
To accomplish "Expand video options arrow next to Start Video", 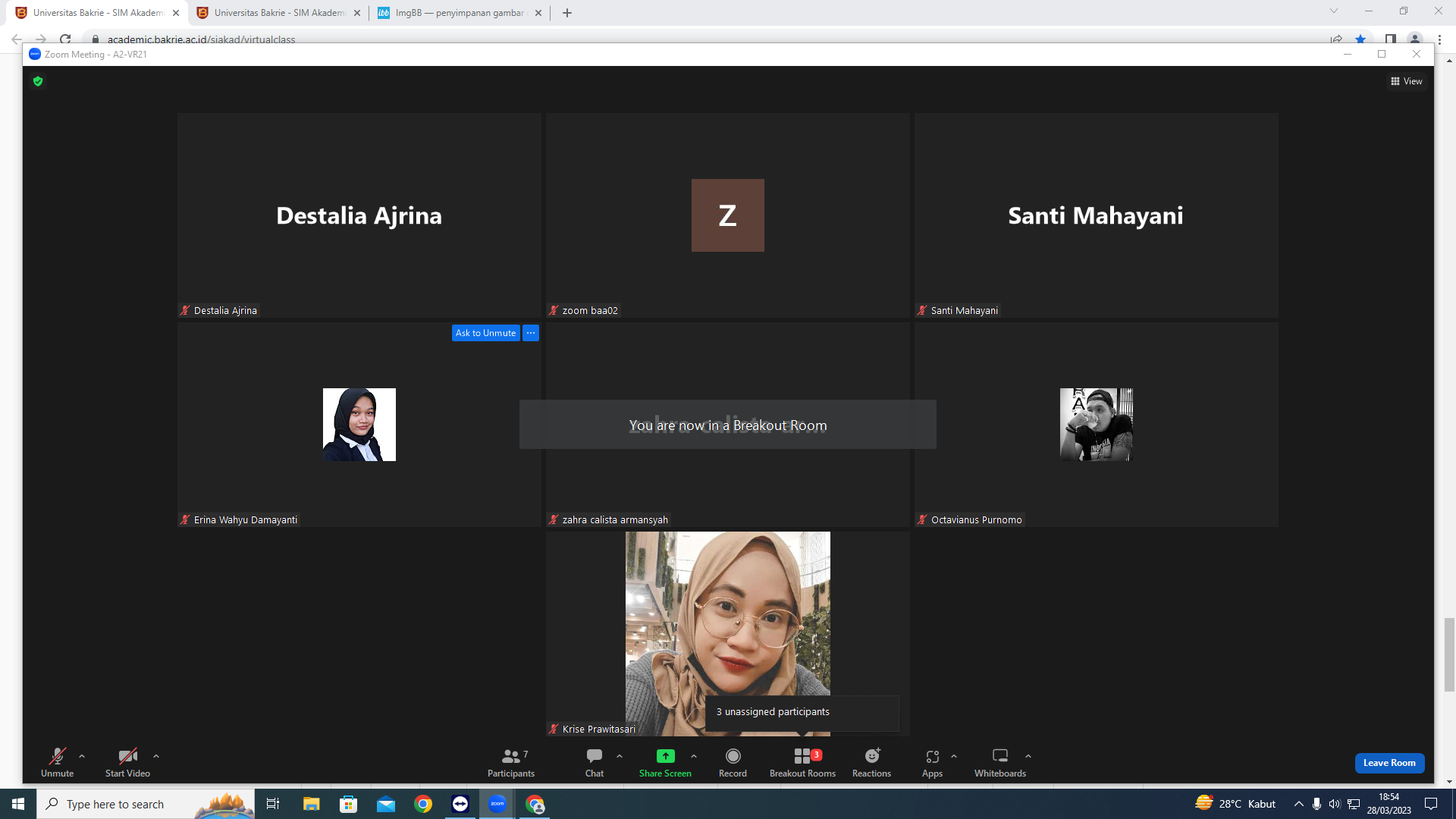I will click(x=156, y=756).
